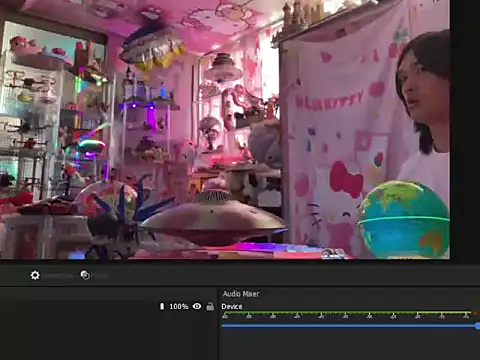Click the faded Properties label in the source toolbar
This screenshot has width=480, height=360.
pyautogui.click(x=59, y=276)
